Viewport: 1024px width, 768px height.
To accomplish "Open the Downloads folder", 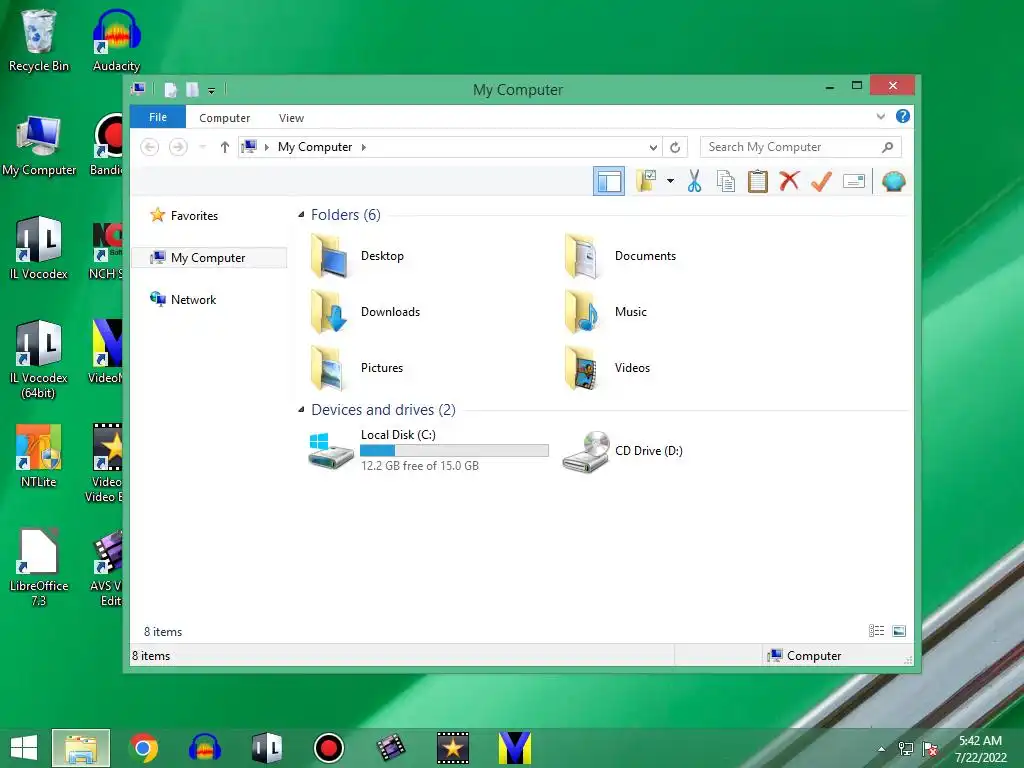I will tap(364, 312).
